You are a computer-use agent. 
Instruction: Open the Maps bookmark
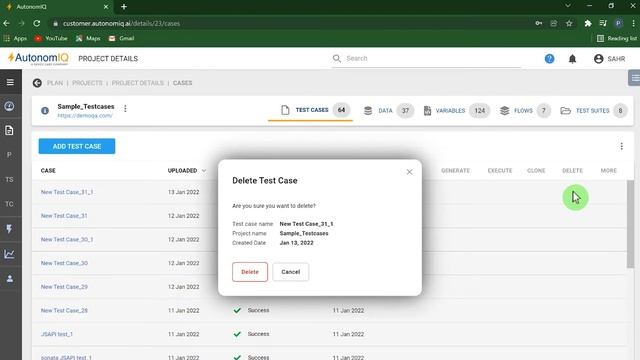(88, 38)
